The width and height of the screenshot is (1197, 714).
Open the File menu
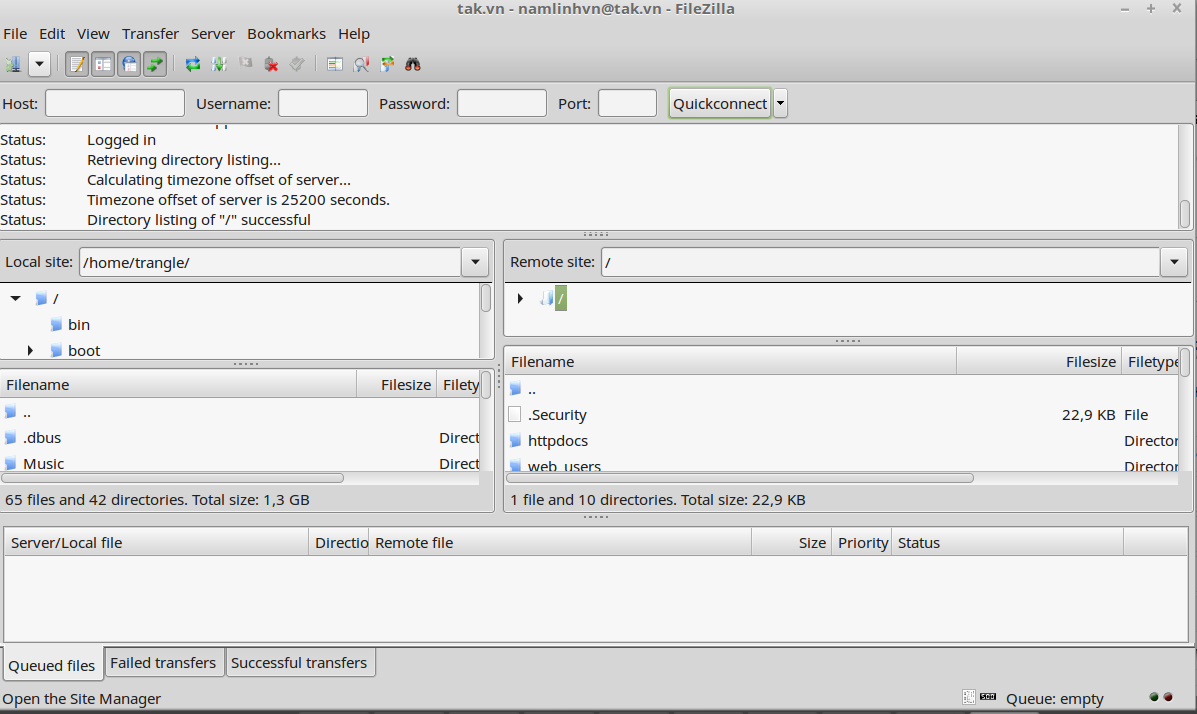click(x=15, y=34)
